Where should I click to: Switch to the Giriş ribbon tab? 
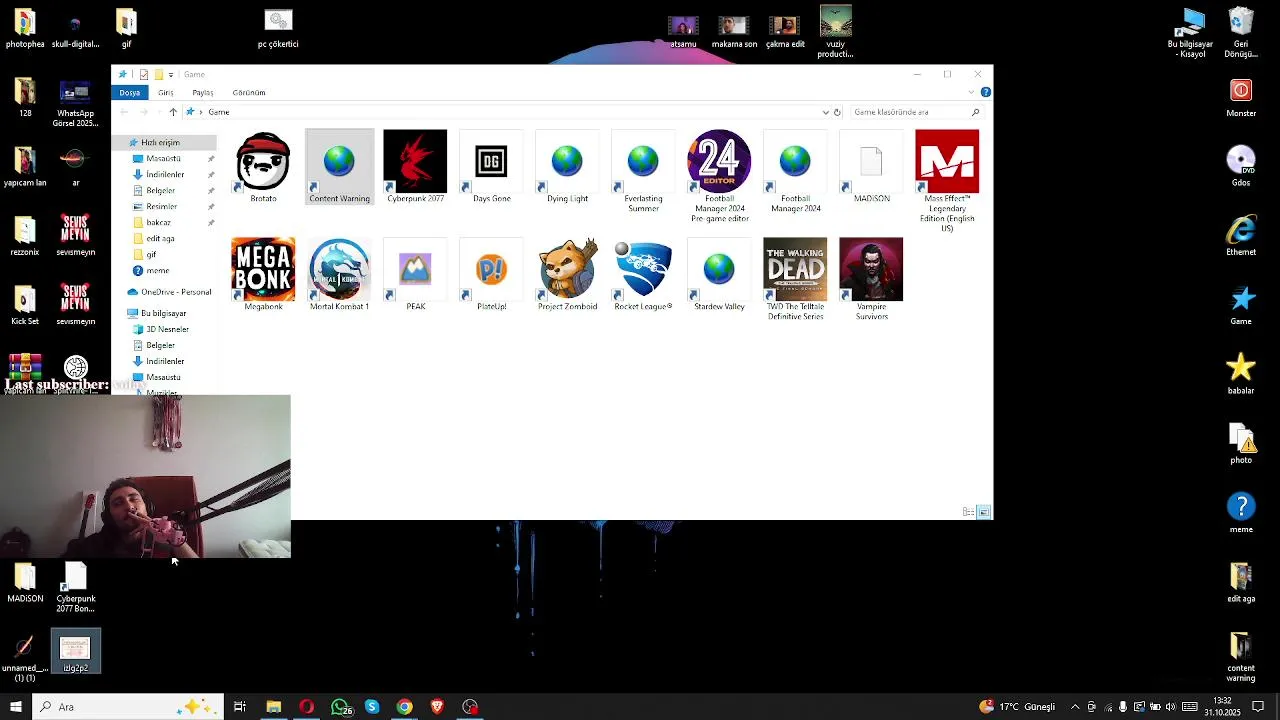tap(166, 92)
